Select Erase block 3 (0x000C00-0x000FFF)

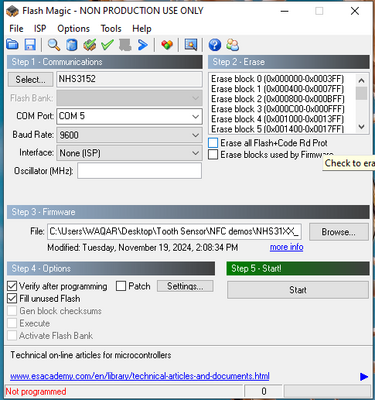(278, 109)
